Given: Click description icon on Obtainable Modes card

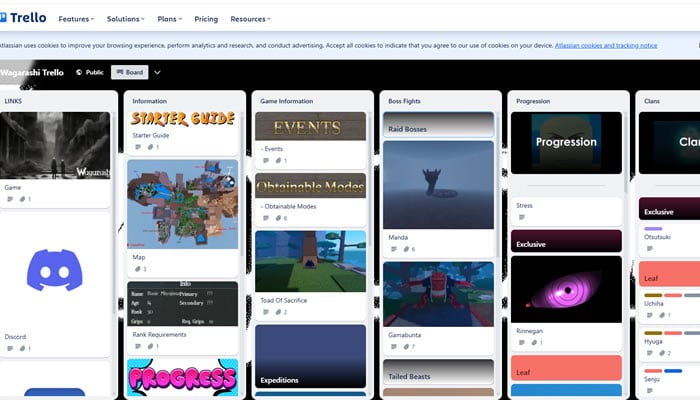Looking at the screenshot, I should point(266,218).
